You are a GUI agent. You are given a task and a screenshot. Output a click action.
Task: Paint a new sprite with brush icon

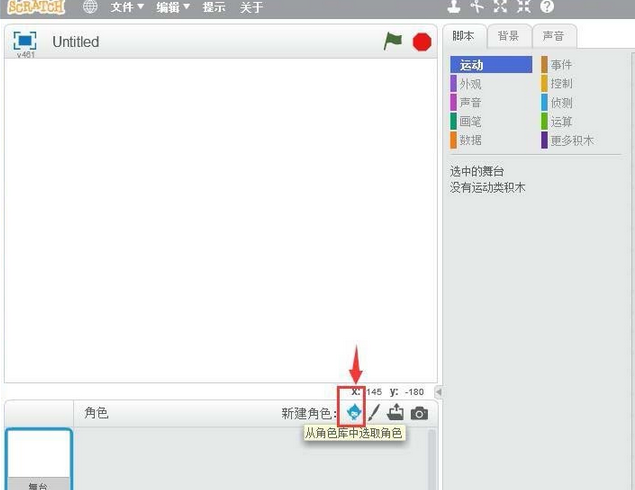374,413
